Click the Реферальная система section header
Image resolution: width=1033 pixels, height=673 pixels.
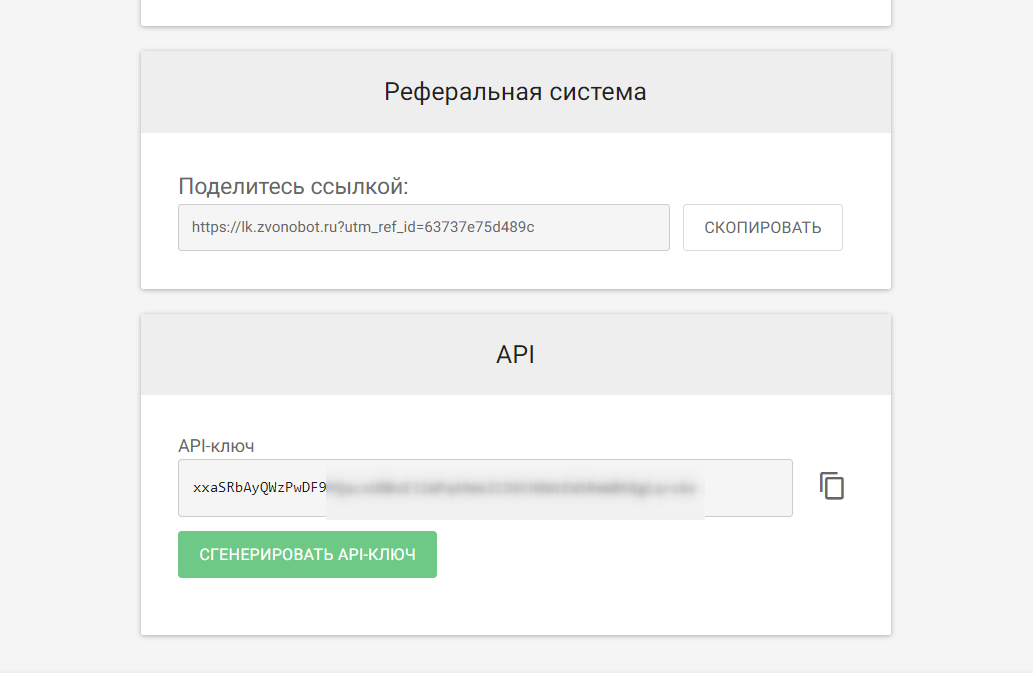click(x=515, y=92)
